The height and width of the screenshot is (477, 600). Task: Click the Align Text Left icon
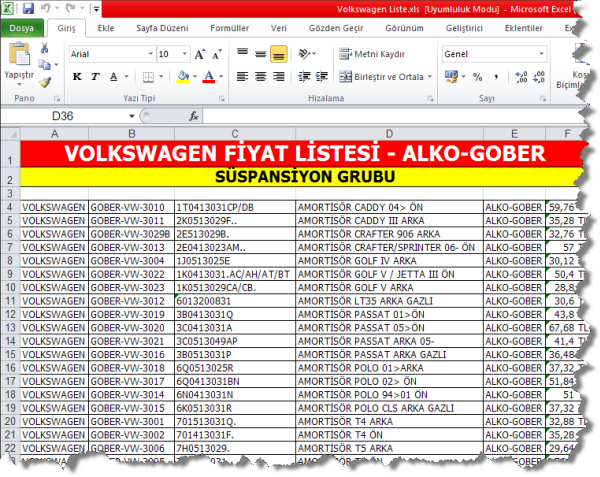[242, 77]
